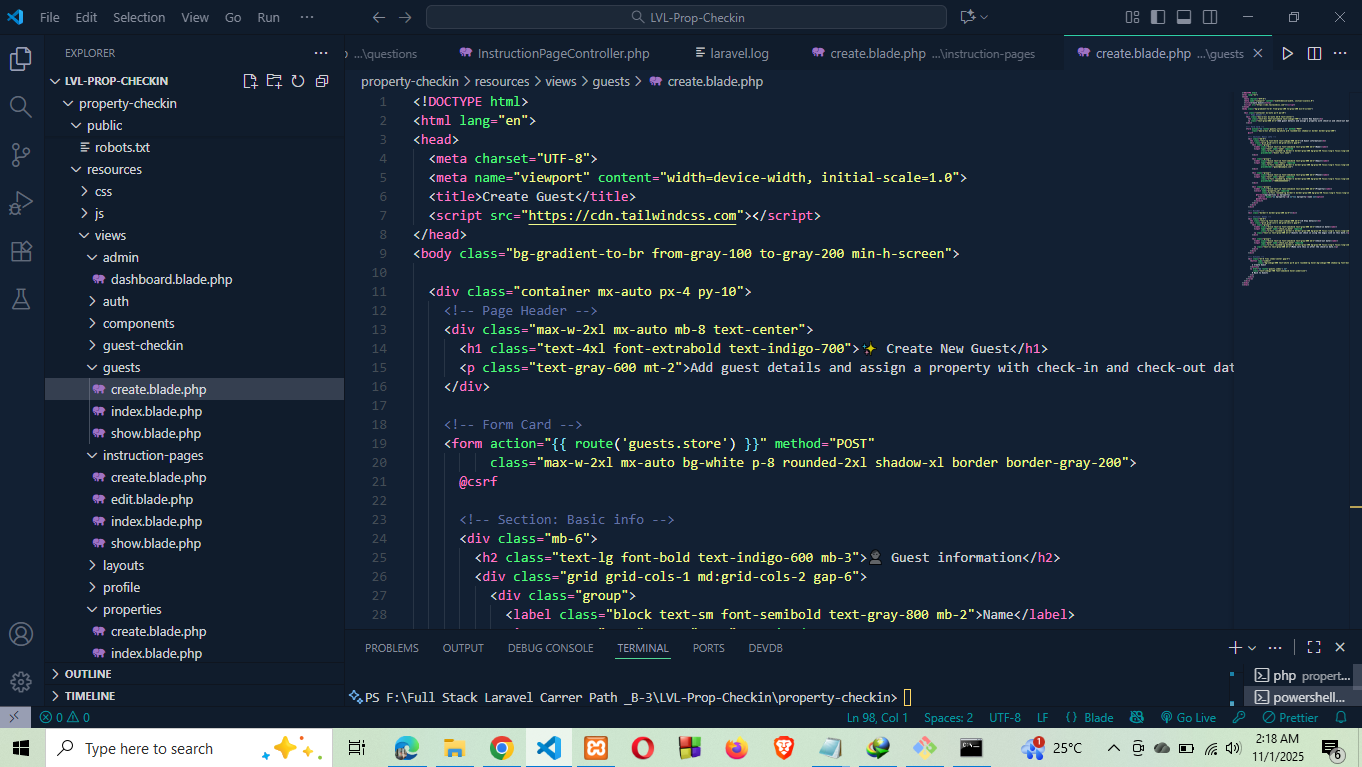Viewport: 1362px width, 767px height.
Task: Refresh the Explorer file tree
Action: click(x=298, y=81)
